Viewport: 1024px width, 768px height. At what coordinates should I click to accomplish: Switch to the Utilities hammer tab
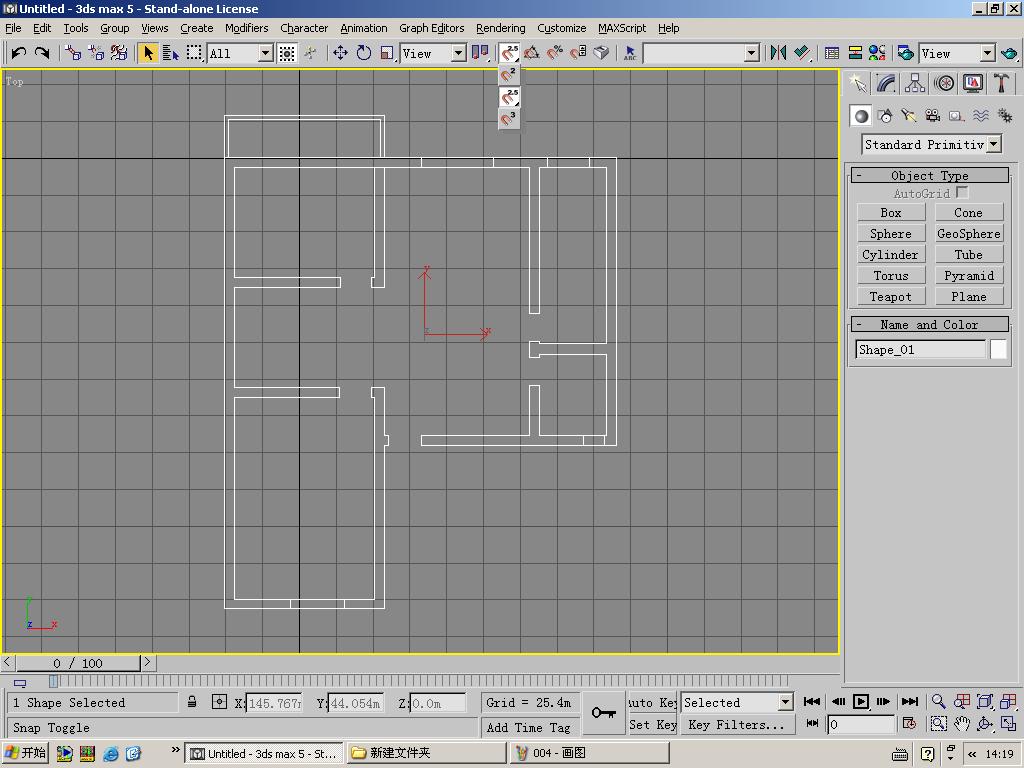(1001, 83)
